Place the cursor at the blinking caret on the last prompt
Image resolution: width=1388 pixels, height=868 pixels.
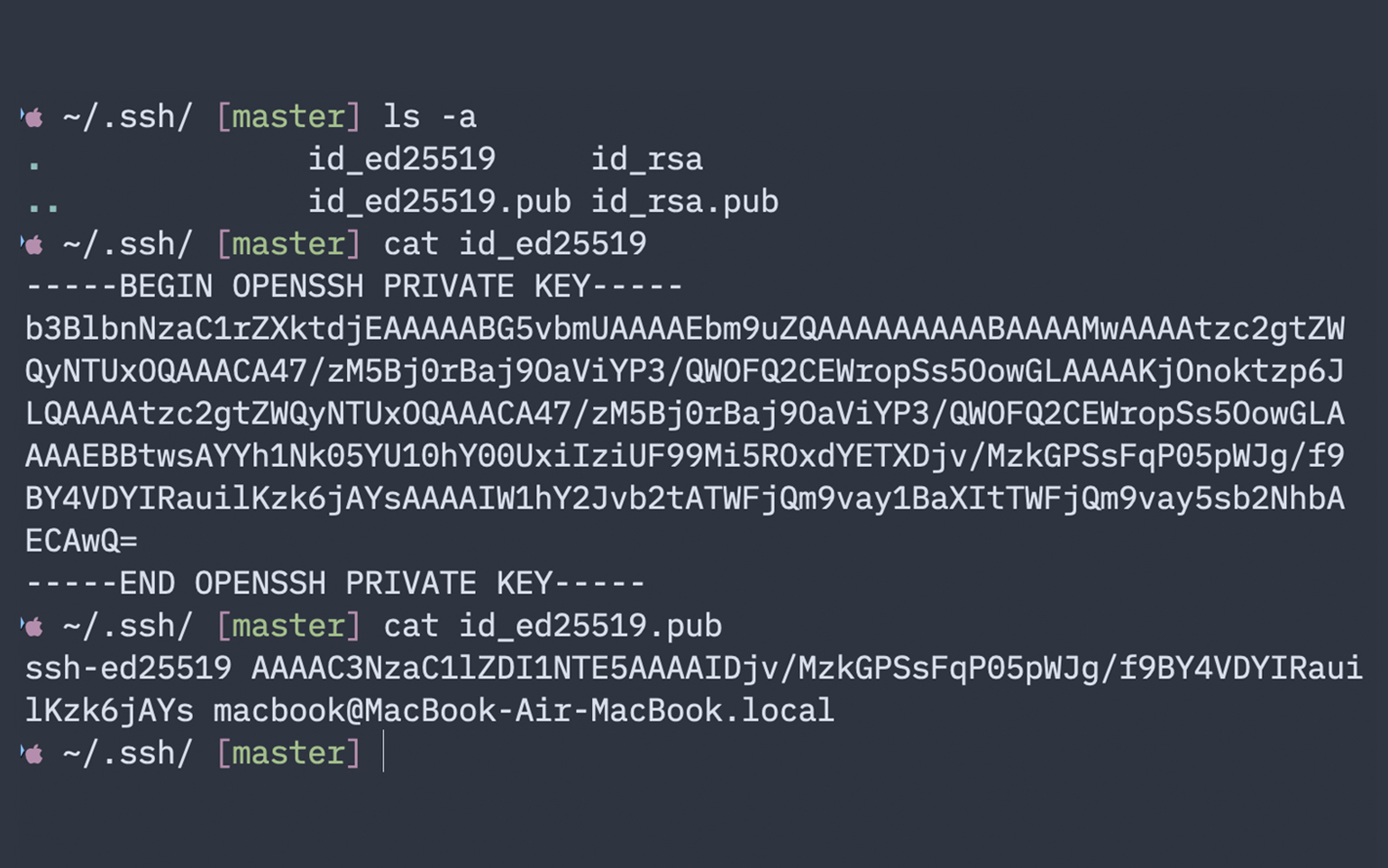[384, 753]
